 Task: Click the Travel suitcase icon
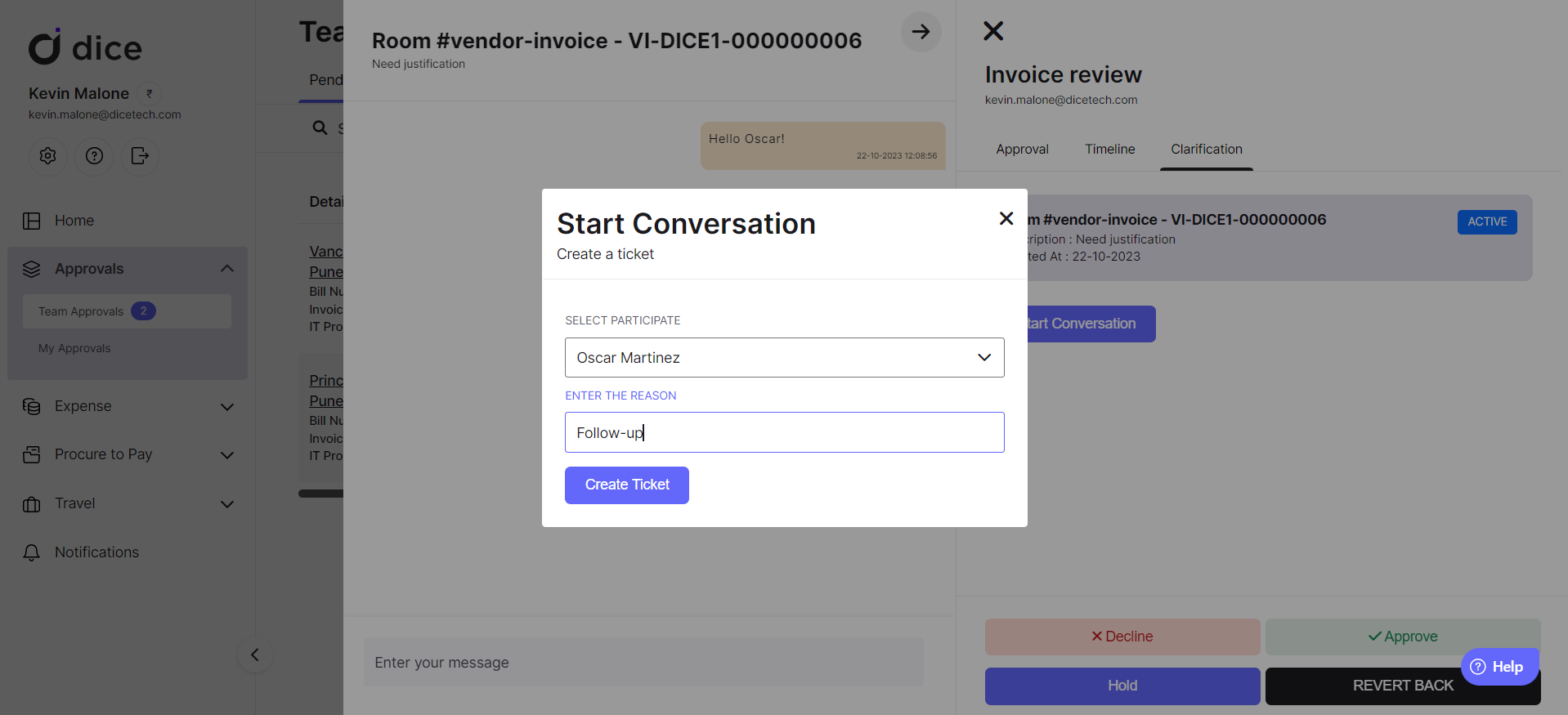point(32,503)
